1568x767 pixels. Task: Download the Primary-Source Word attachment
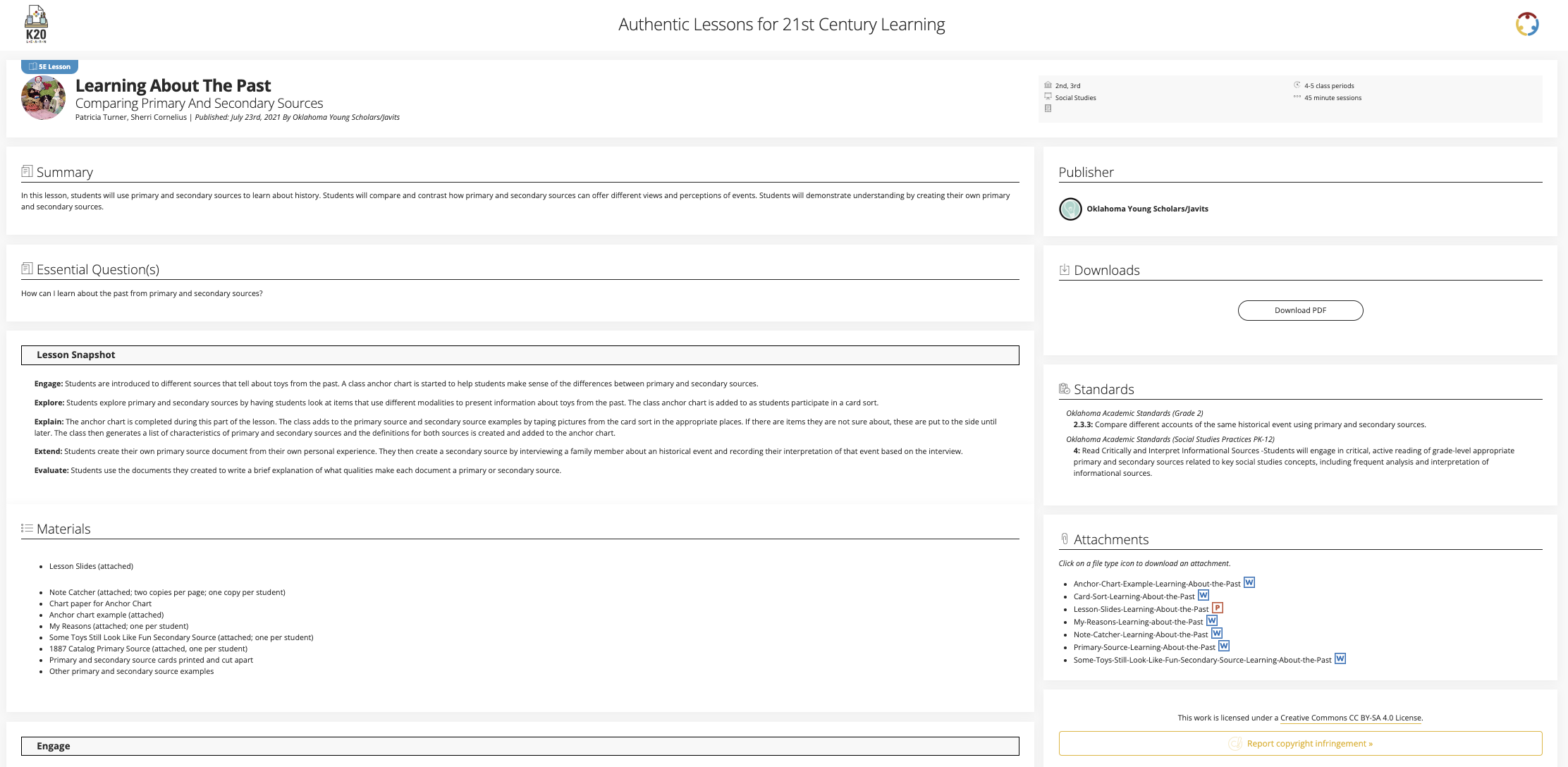(x=1223, y=646)
